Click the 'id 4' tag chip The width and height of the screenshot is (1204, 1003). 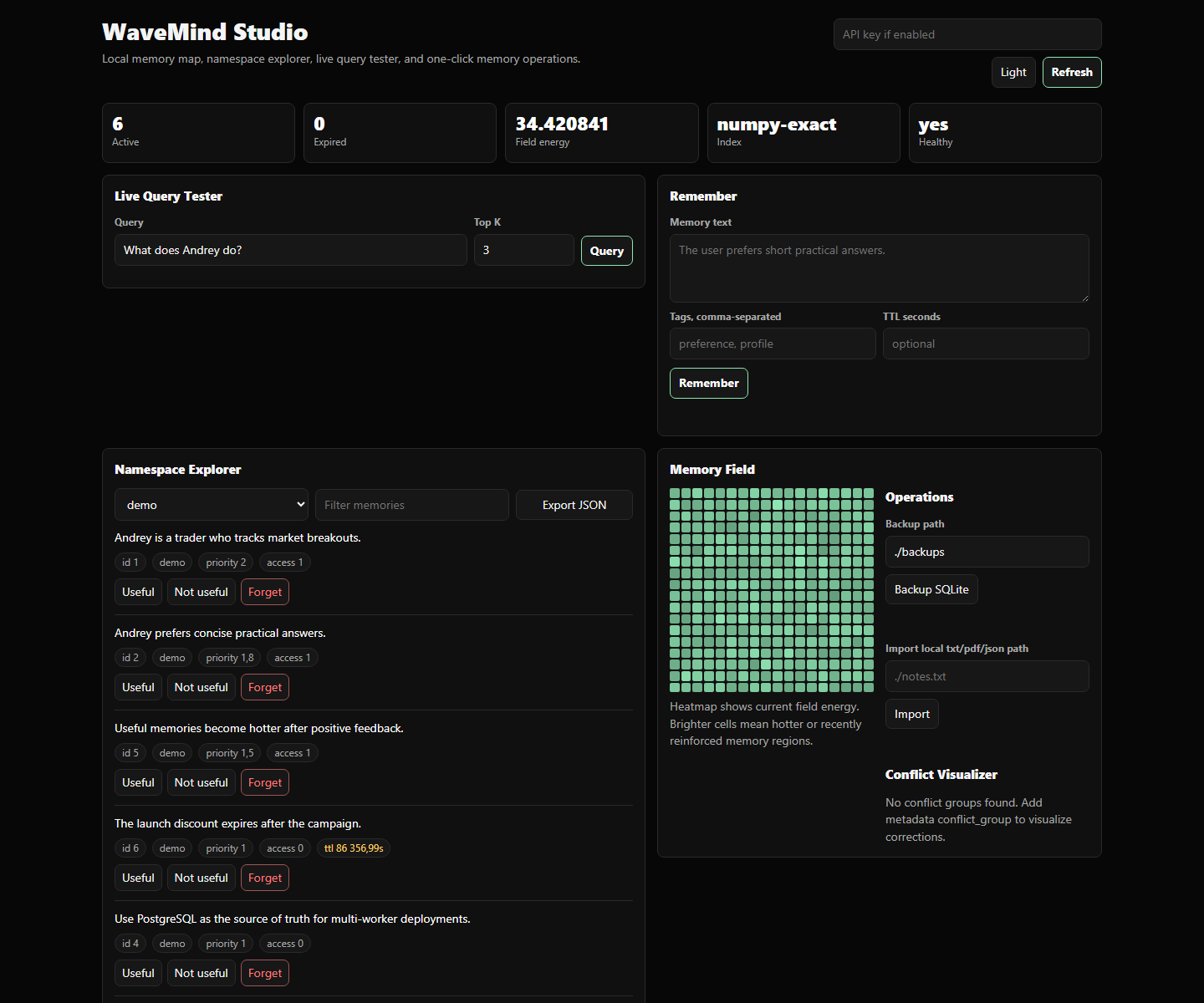click(130, 944)
